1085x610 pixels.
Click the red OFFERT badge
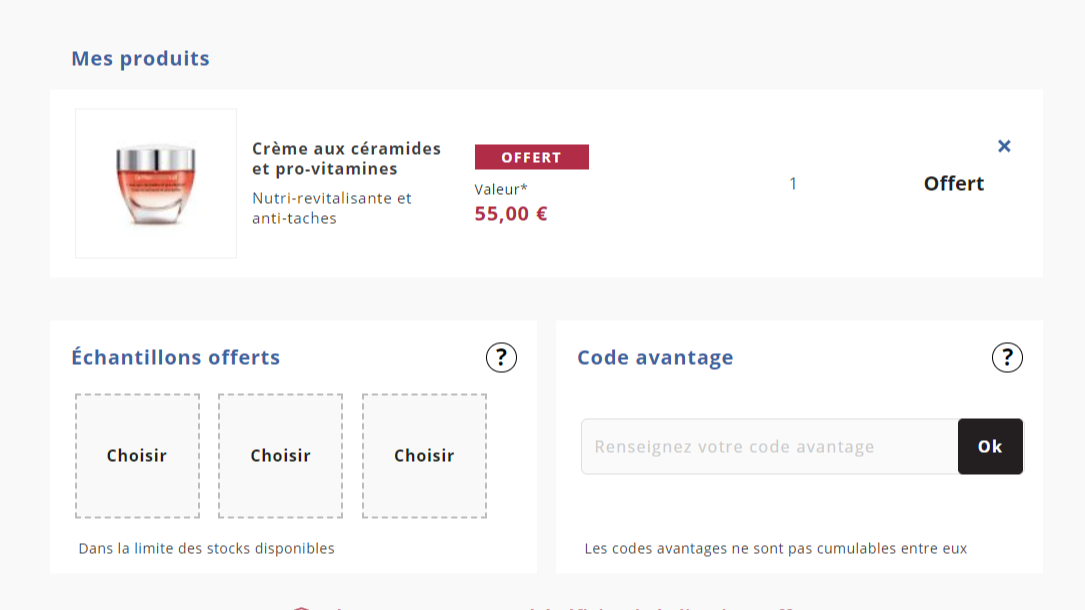(531, 157)
